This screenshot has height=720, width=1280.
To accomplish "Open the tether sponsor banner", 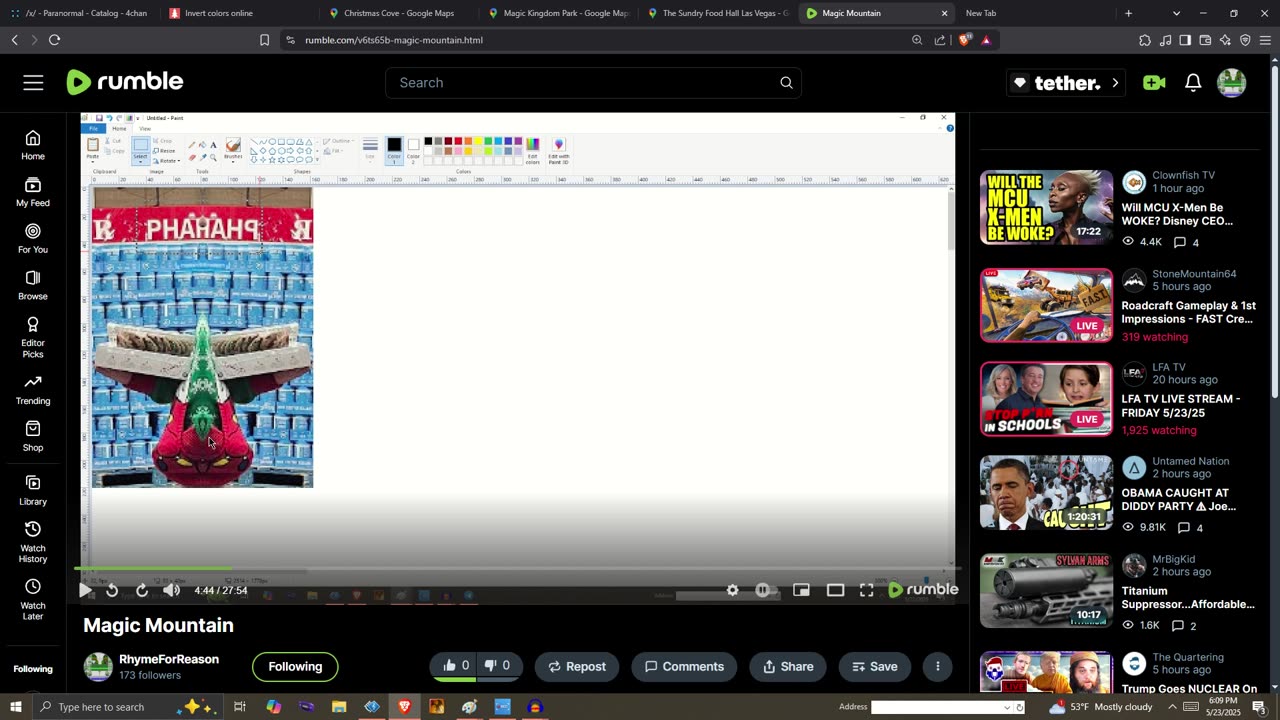I will pyautogui.click(x=1066, y=83).
